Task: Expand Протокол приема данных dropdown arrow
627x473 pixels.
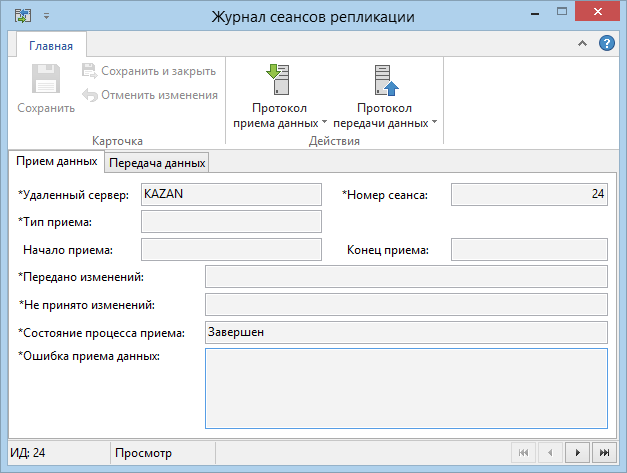Action: pos(324,121)
